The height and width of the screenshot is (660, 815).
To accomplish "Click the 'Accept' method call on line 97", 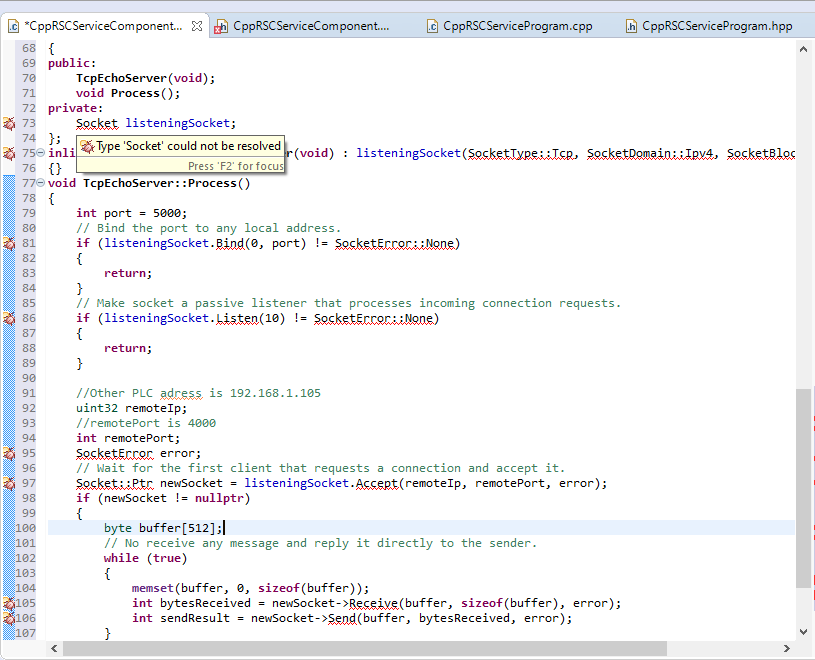I will [377, 483].
